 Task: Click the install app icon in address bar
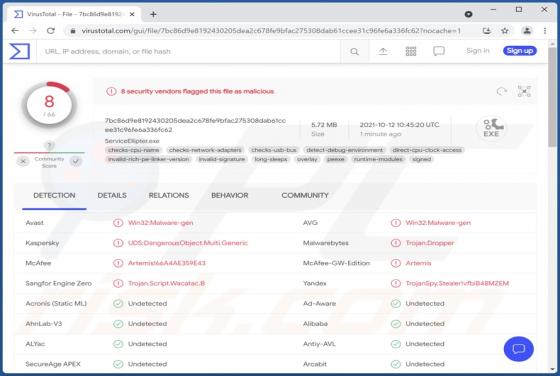pyautogui.click(x=486, y=31)
